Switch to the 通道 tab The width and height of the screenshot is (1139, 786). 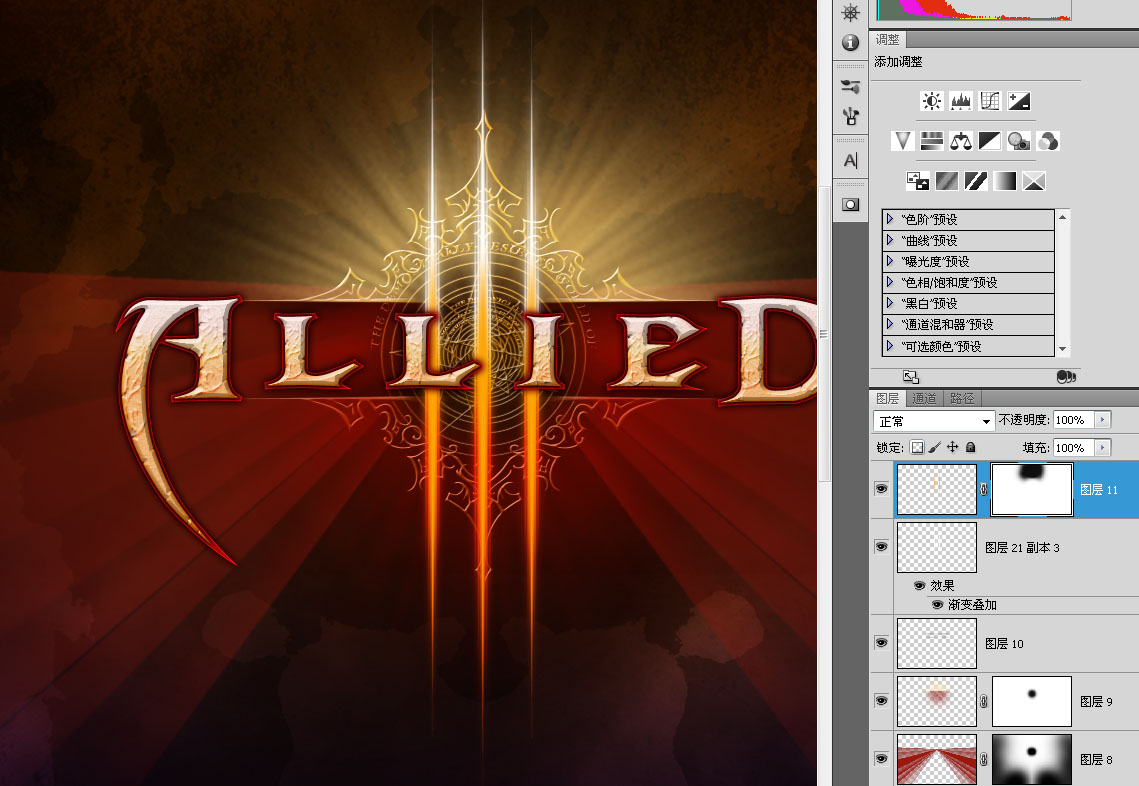pos(924,398)
